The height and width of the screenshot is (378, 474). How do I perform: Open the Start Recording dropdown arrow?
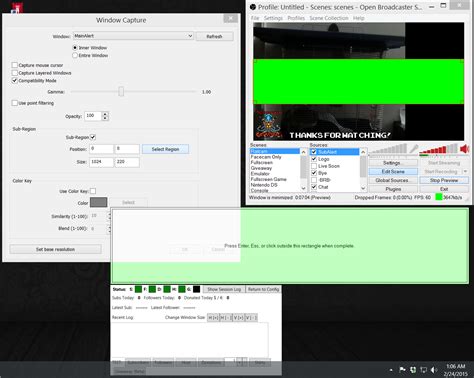[x=465, y=171]
